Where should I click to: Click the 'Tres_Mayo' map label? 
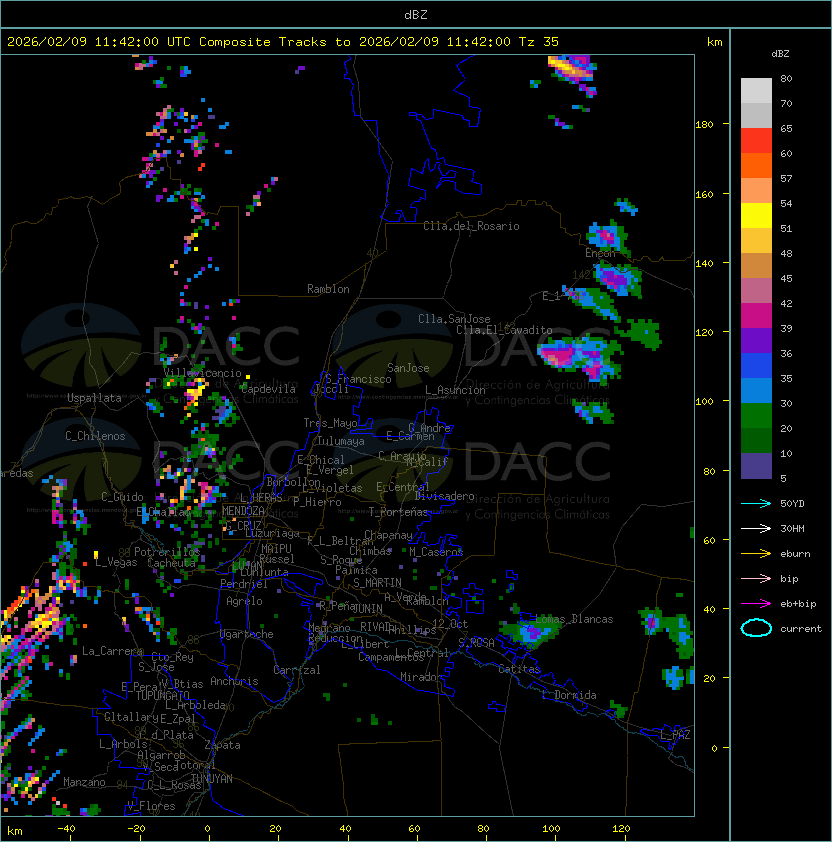coord(330,423)
